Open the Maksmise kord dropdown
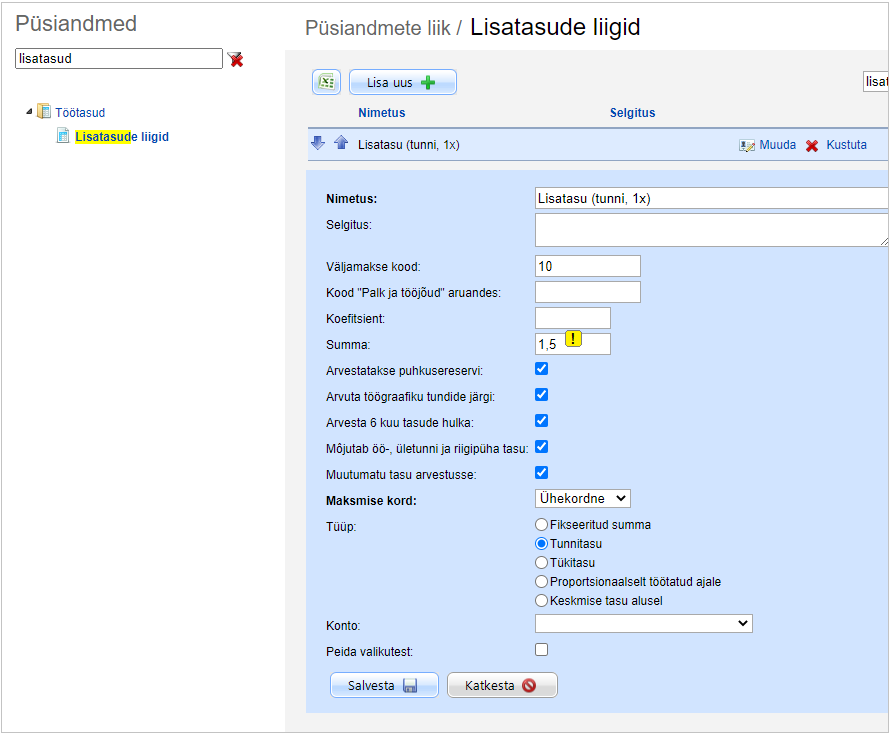 point(582,498)
